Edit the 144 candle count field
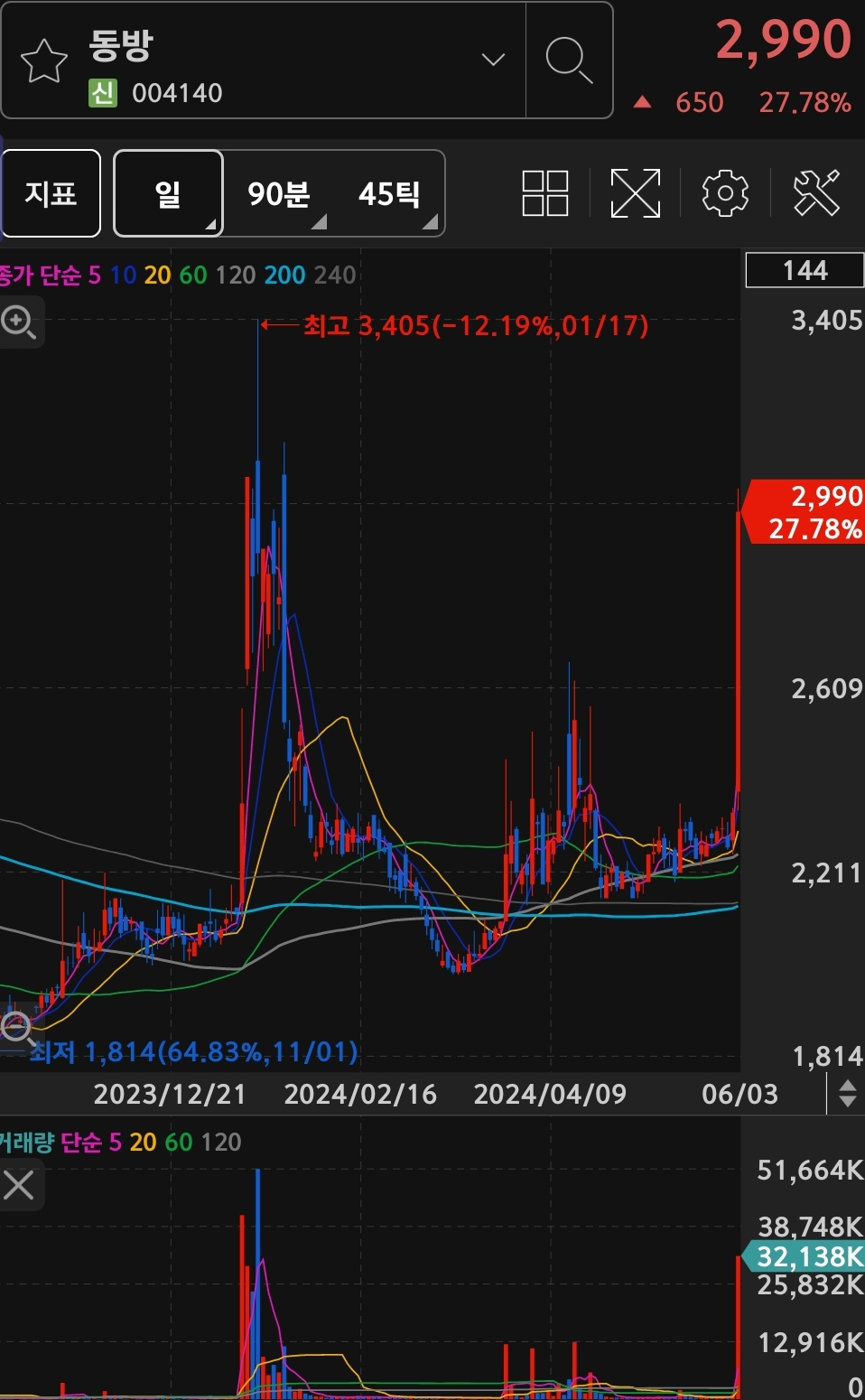865x1400 pixels. coord(805,270)
